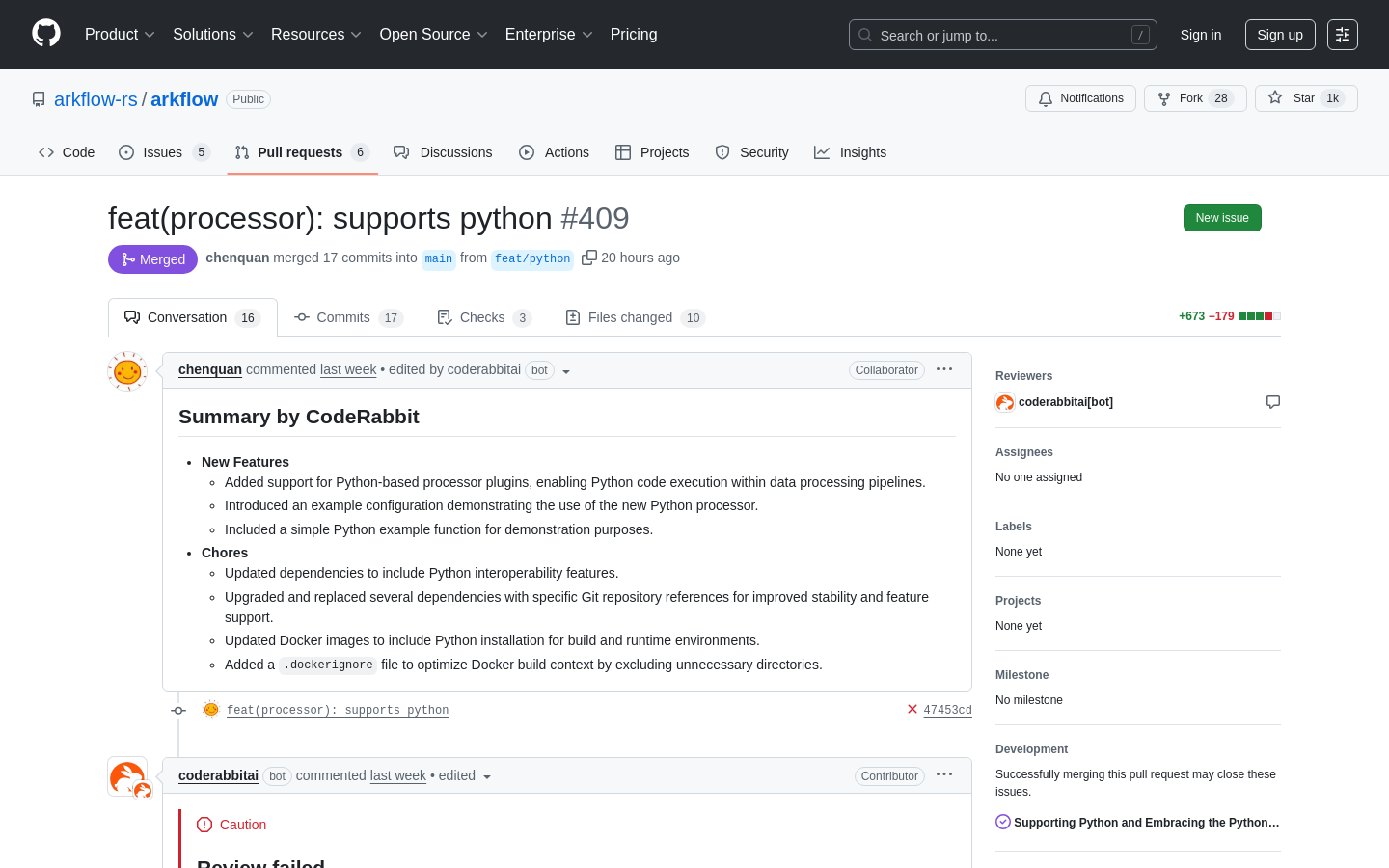Select the Conversation tab
The height and width of the screenshot is (868, 1389).
[x=193, y=317]
